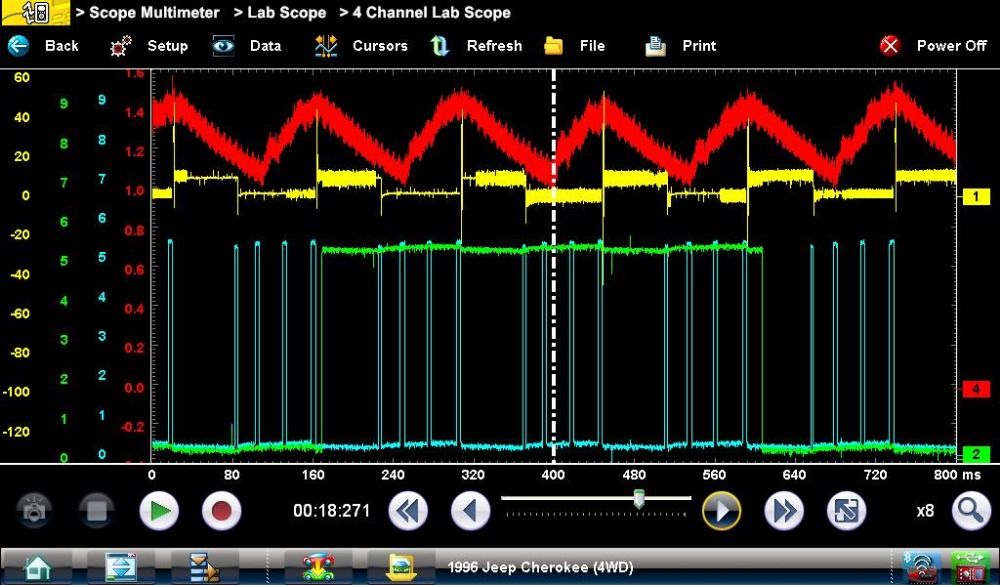Screen dimensions: 1000x585
Task: Open the Cursors menu
Action: pos(326,46)
